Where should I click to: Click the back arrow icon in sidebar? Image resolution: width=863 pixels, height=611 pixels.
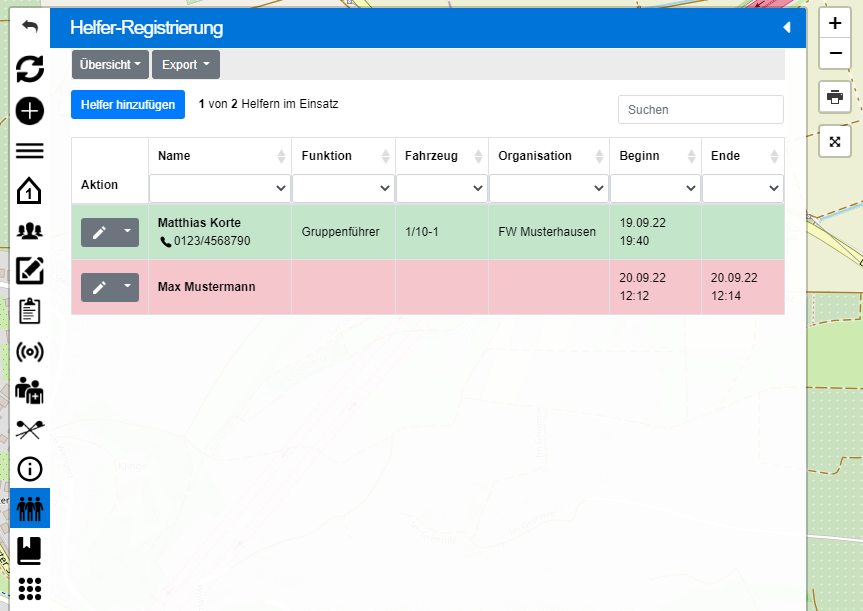[x=30, y=27]
